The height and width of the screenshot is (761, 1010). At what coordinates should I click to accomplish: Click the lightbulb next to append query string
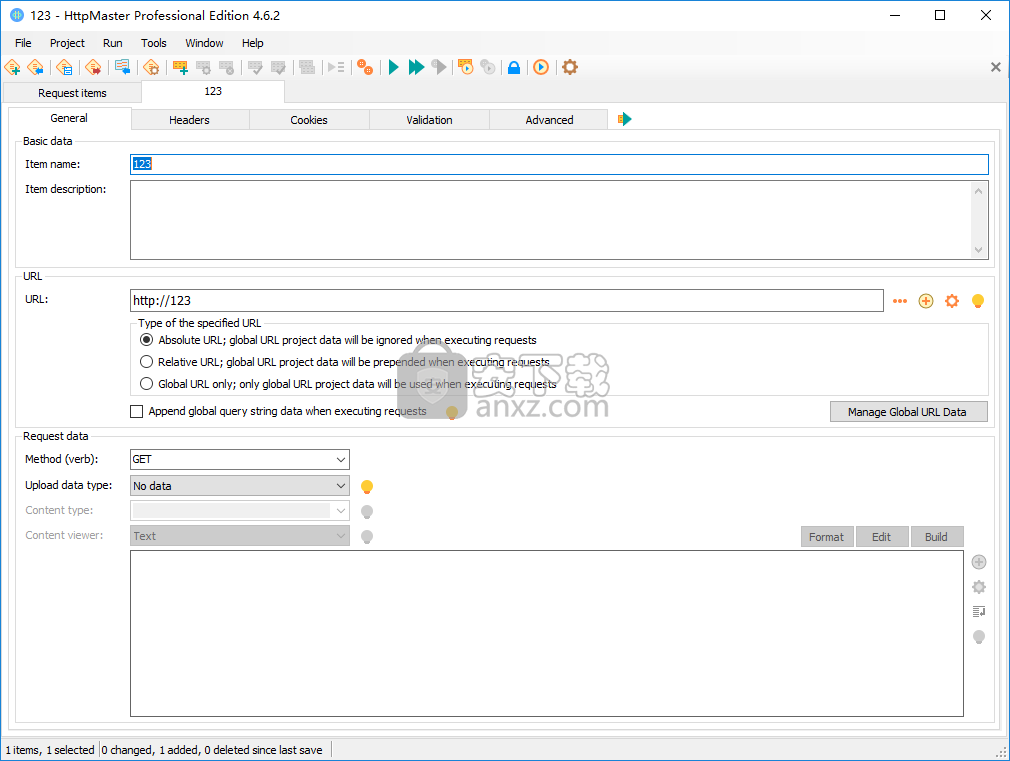point(452,412)
